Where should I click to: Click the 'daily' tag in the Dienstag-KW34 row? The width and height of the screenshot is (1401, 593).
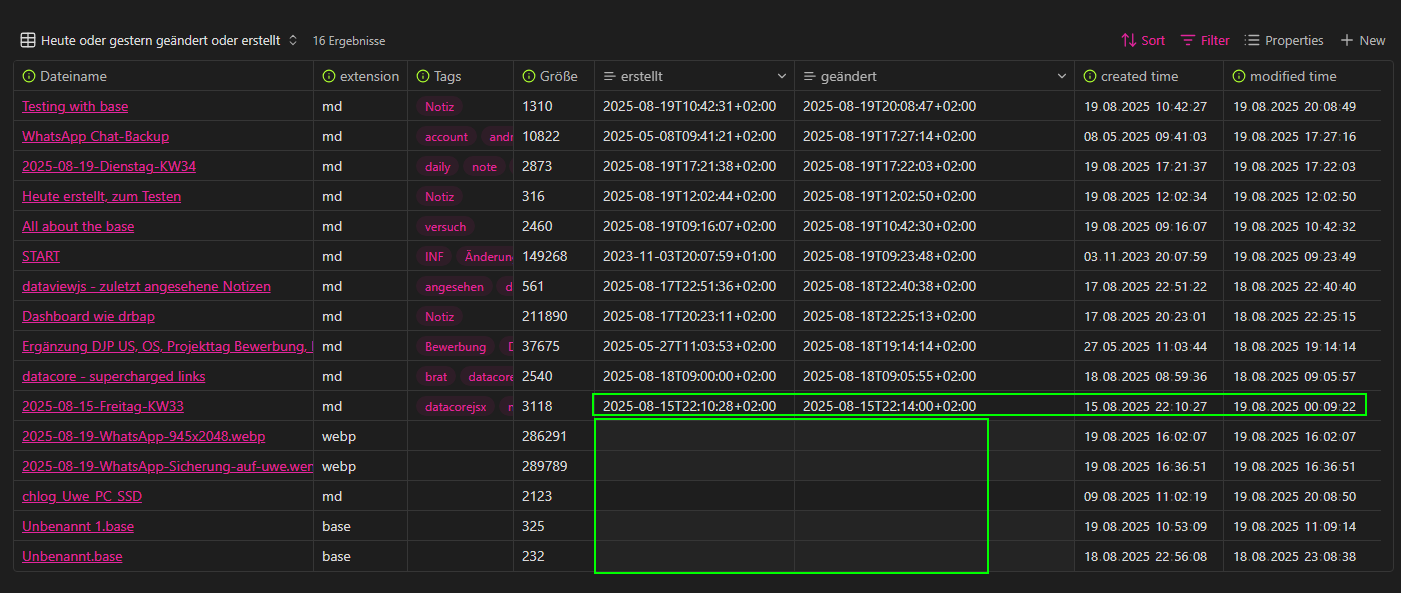(x=437, y=167)
